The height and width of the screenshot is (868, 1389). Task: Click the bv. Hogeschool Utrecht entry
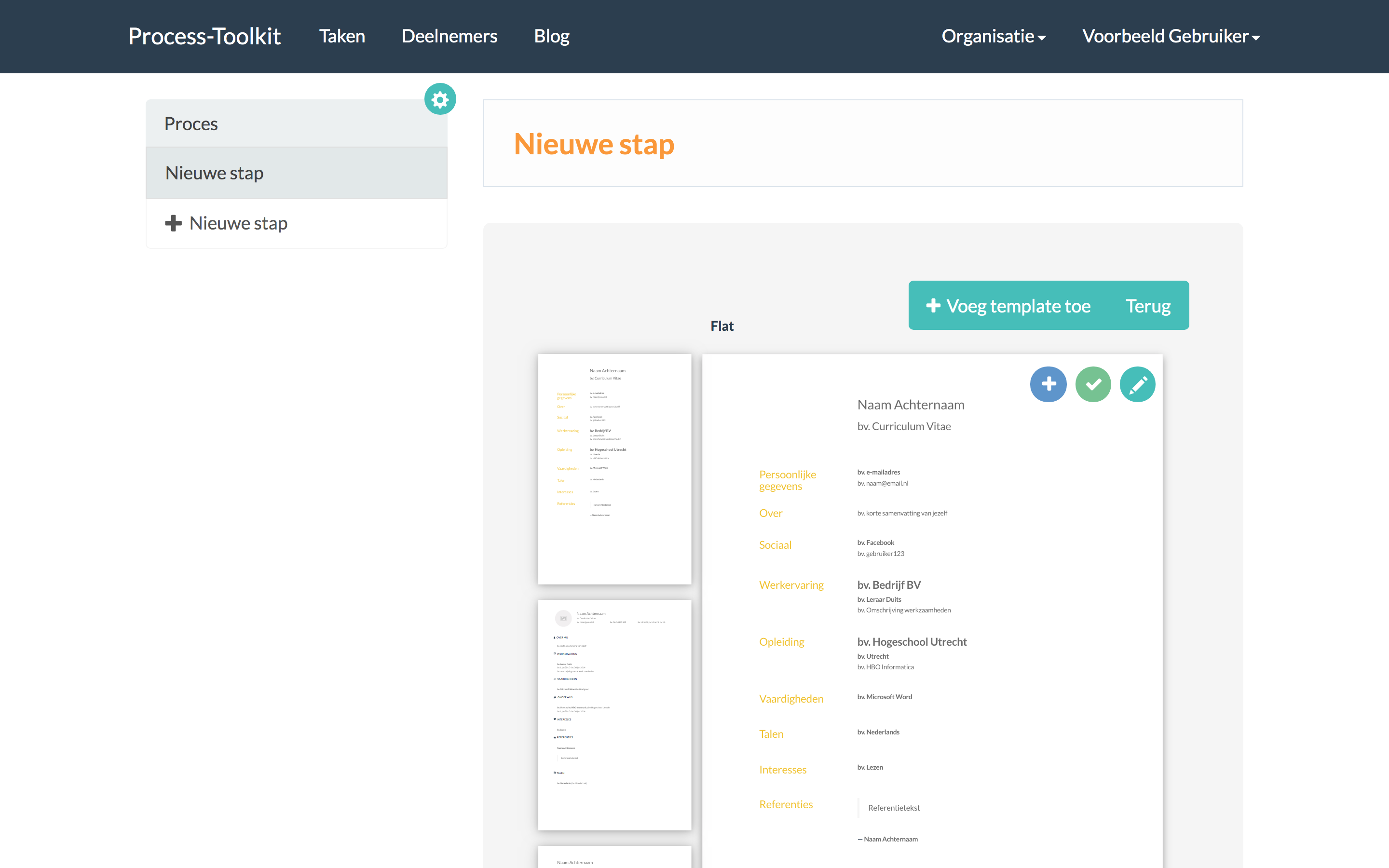[x=912, y=642]
